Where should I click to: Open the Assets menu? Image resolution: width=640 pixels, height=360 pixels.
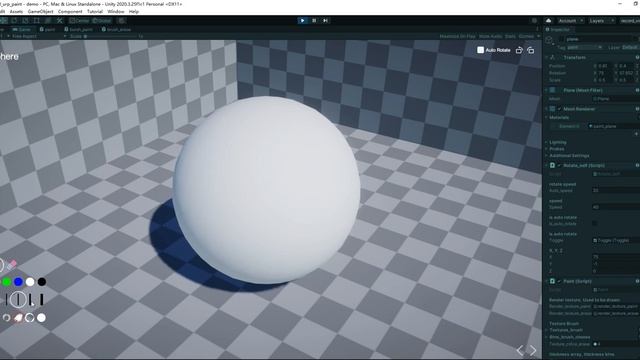pos(16,11)
